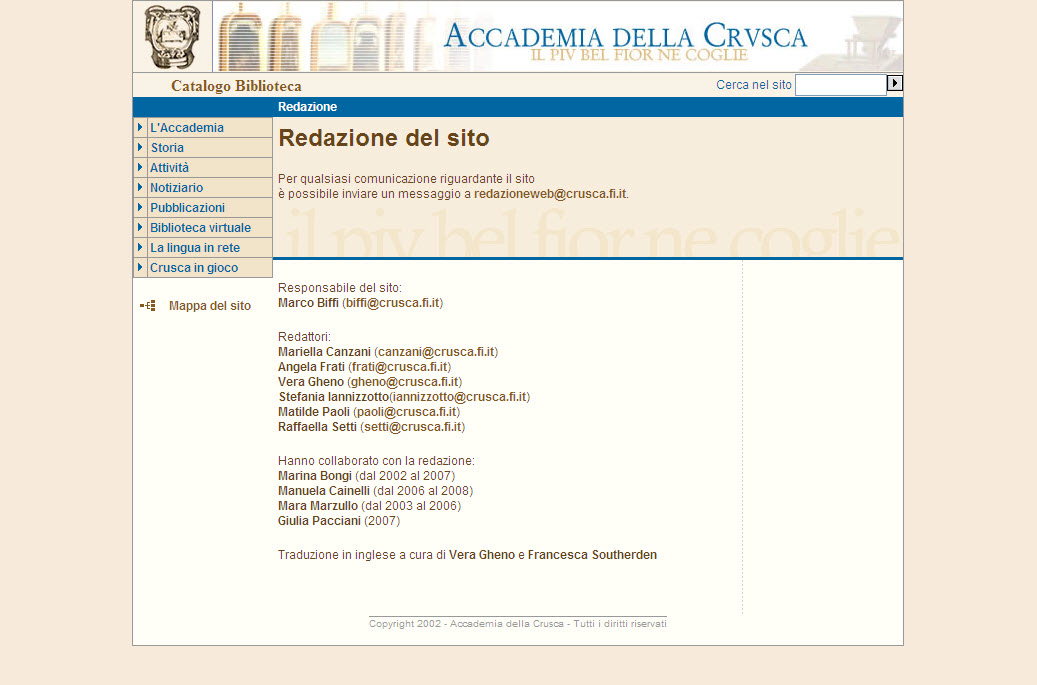This screenshot has width=1037, height=685.
Task: Click the search go arrow button
Action: tap(895, 83)
